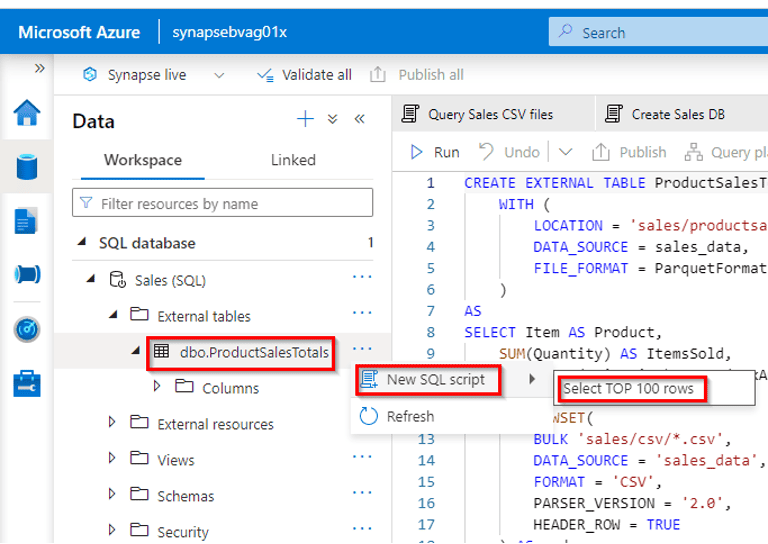Choose Refresh from the context menu
The height and width of the screenshot is (544, 768).
pyautogui.click(x=451, y=416)
